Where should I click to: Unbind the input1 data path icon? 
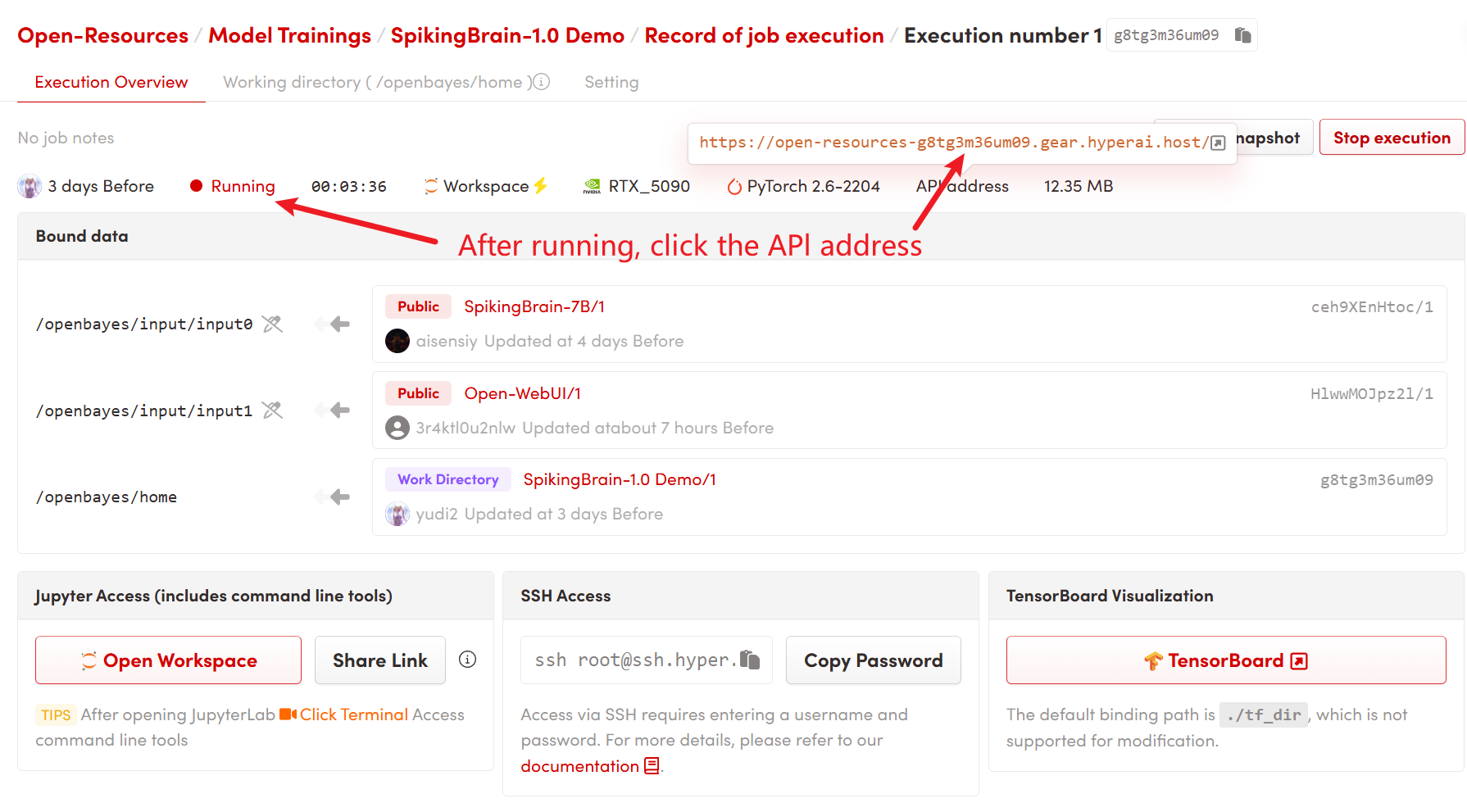pyautogui.click(x=272, y=411)
